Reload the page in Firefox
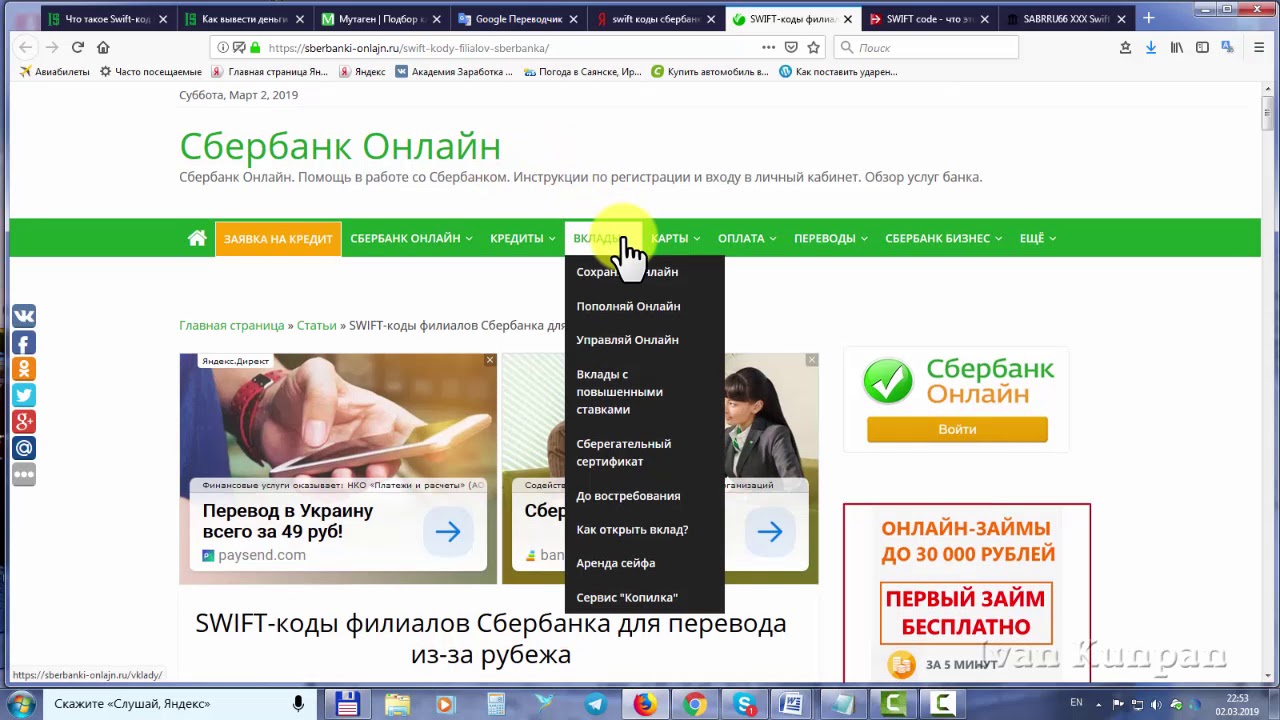1280x720 pixels. 77,47
